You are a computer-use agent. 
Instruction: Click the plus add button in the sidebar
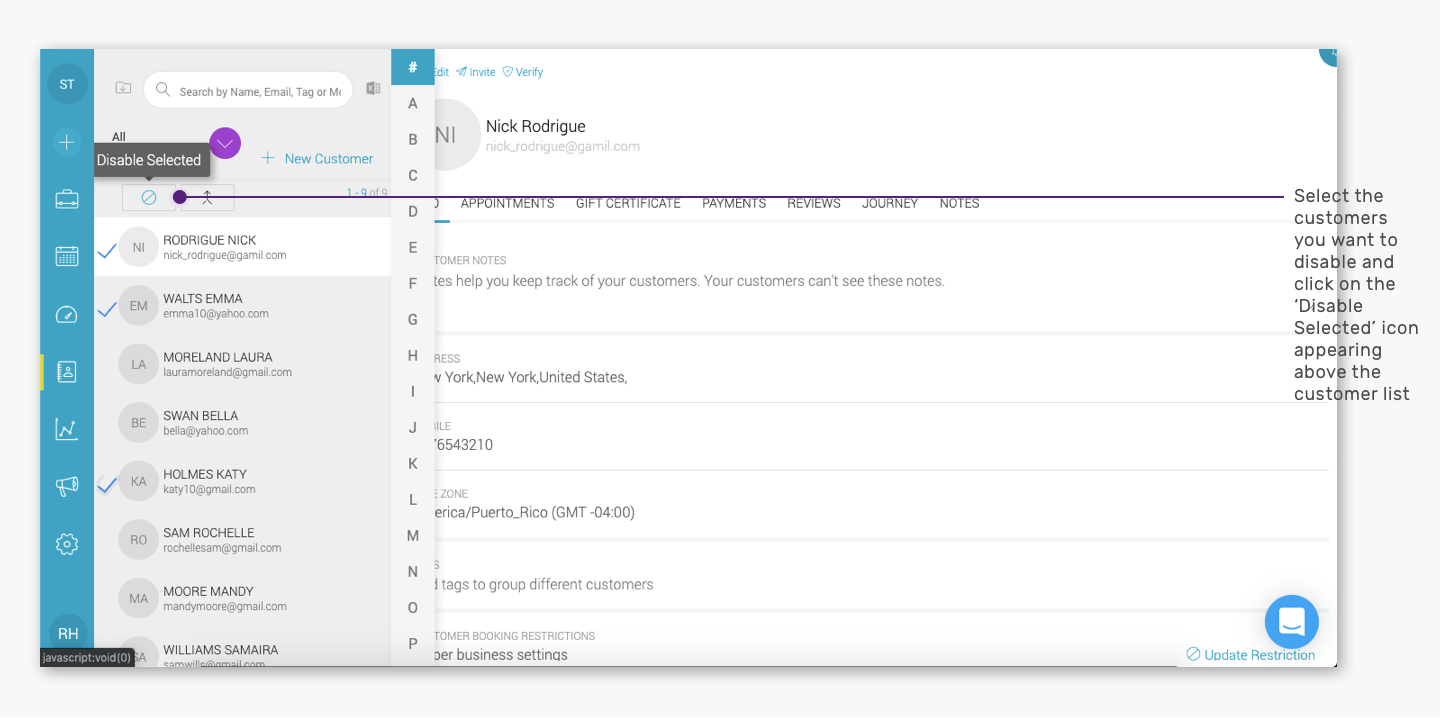point(67,142)
